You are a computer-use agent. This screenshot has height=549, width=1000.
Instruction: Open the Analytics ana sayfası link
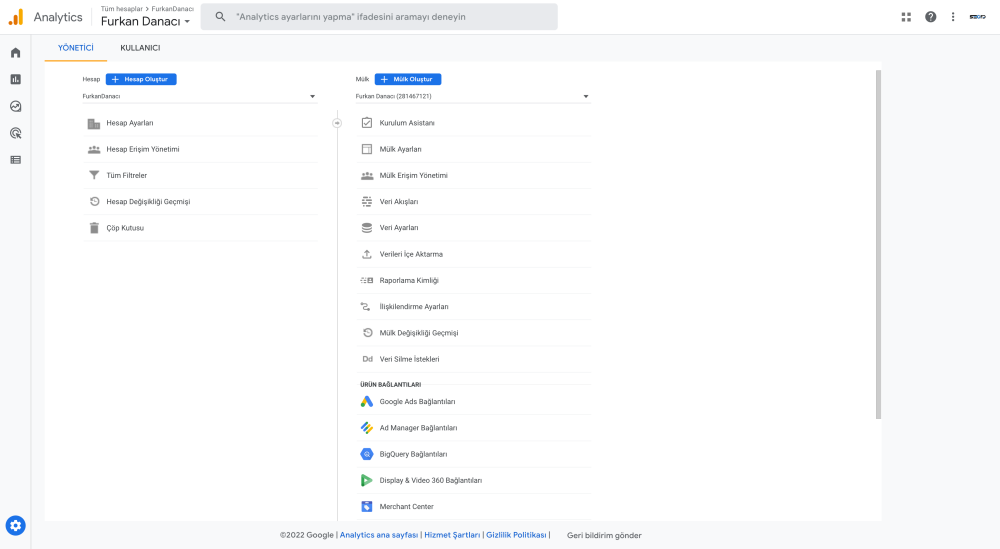click(379, 535)
